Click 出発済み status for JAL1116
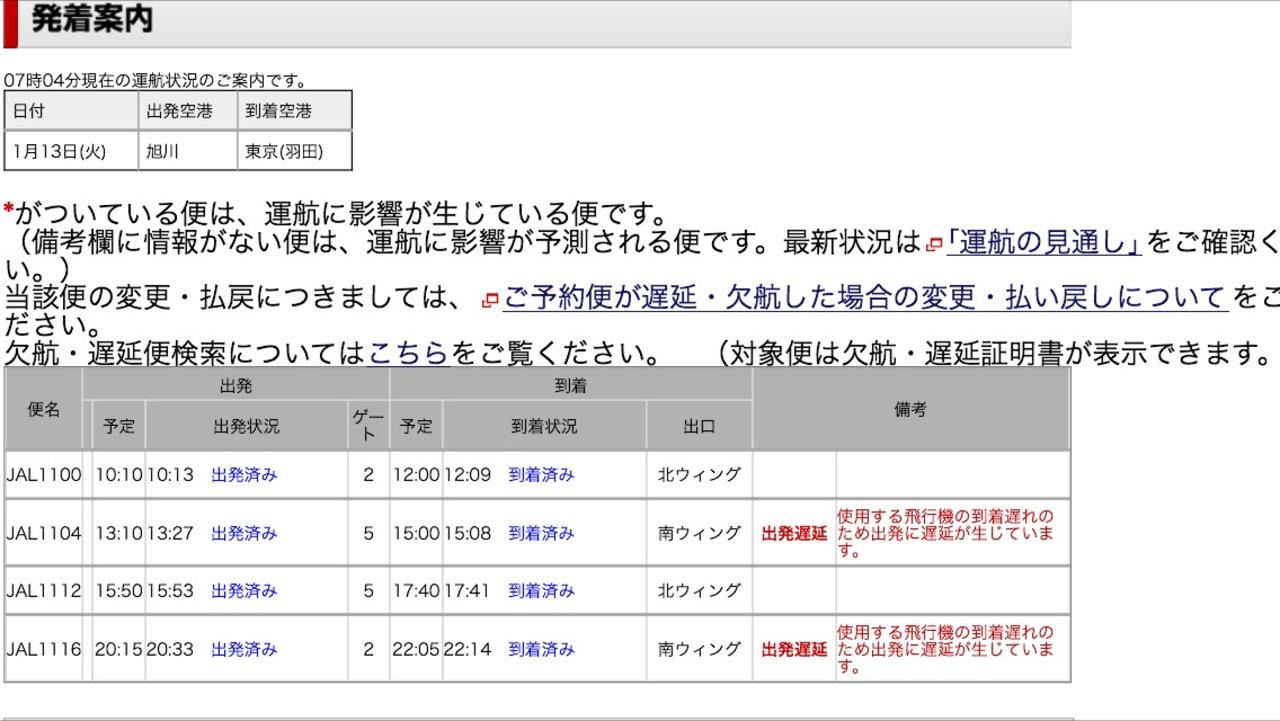1280x721 pixels. (244, 650)
